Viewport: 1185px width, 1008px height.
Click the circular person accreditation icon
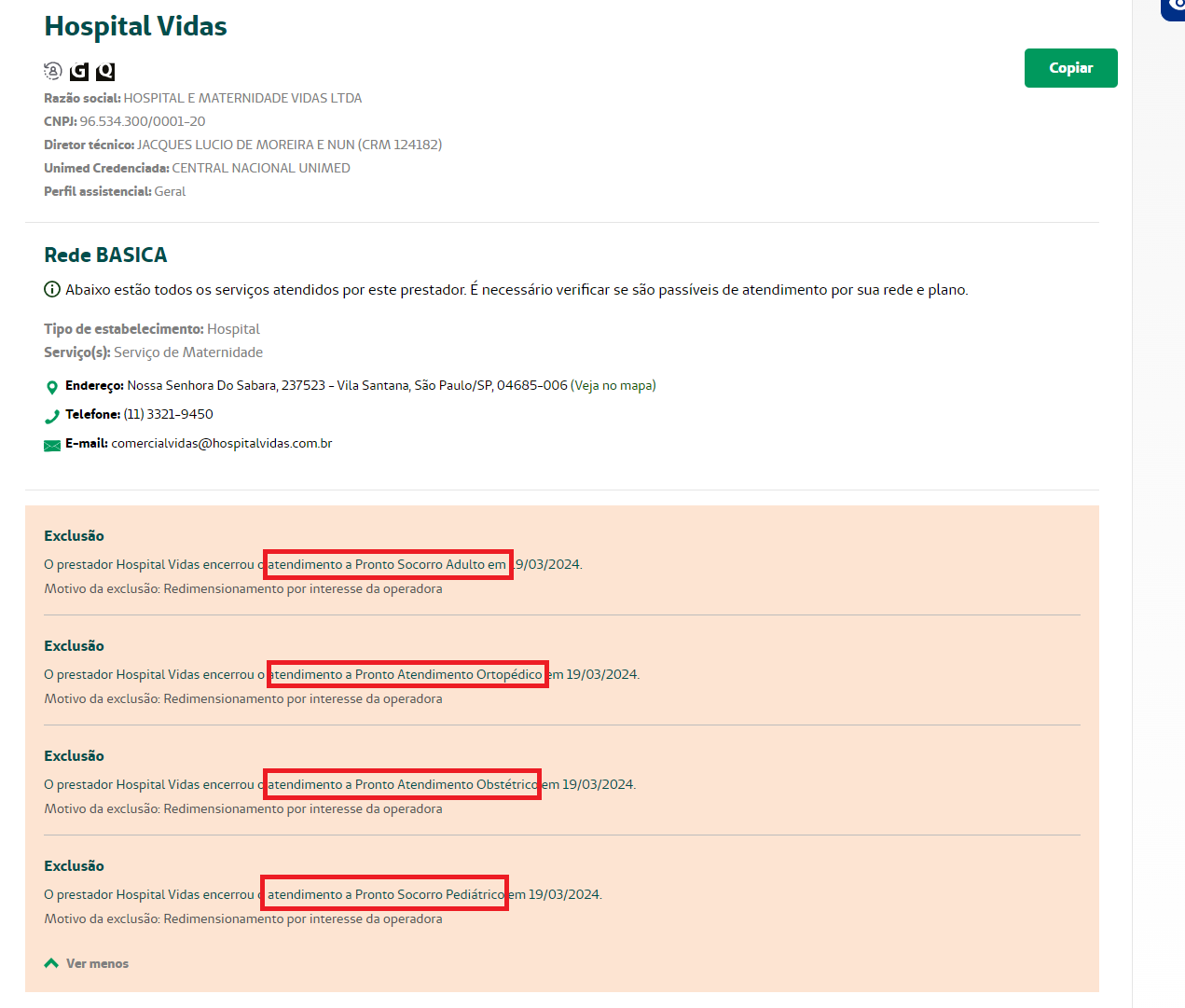pos(53,71)
